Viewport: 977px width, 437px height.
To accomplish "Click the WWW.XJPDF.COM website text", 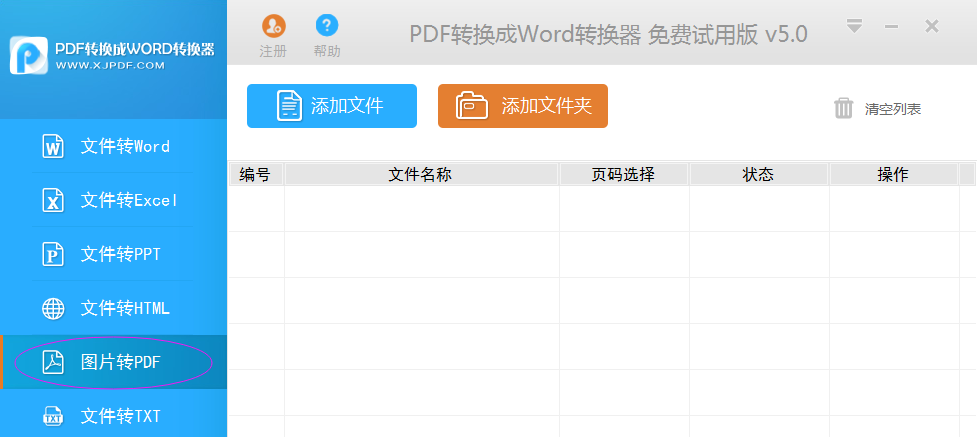I will 110,65.
